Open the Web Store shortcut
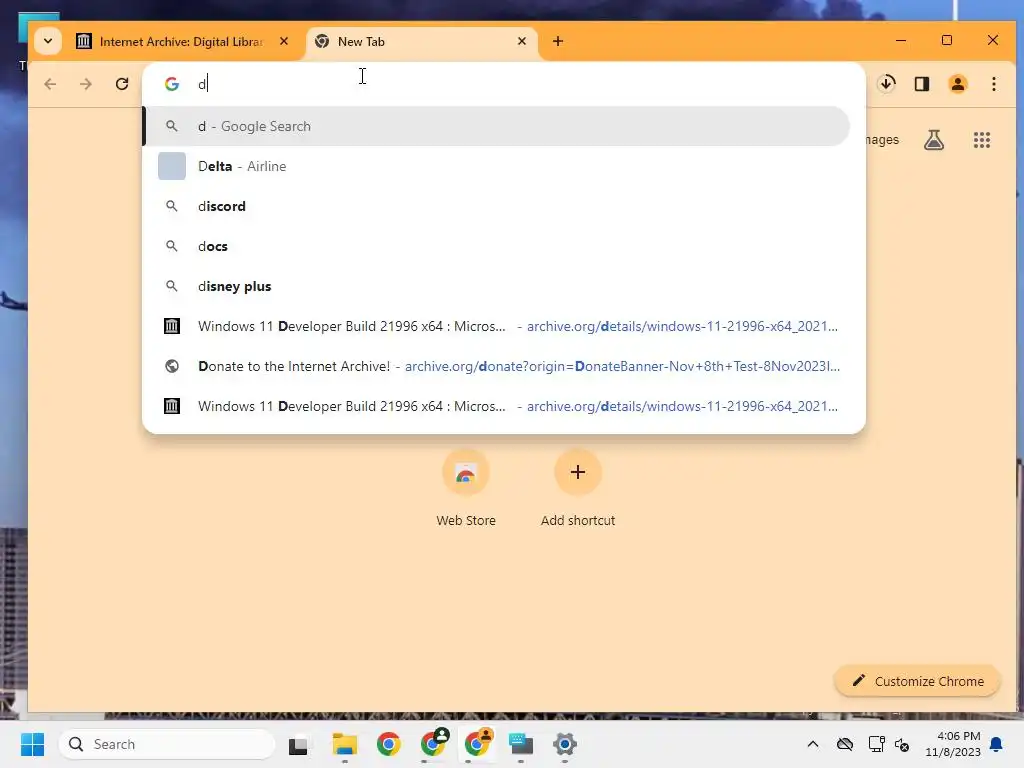This screenshot has height=768, width=1024. click(466, 490)
